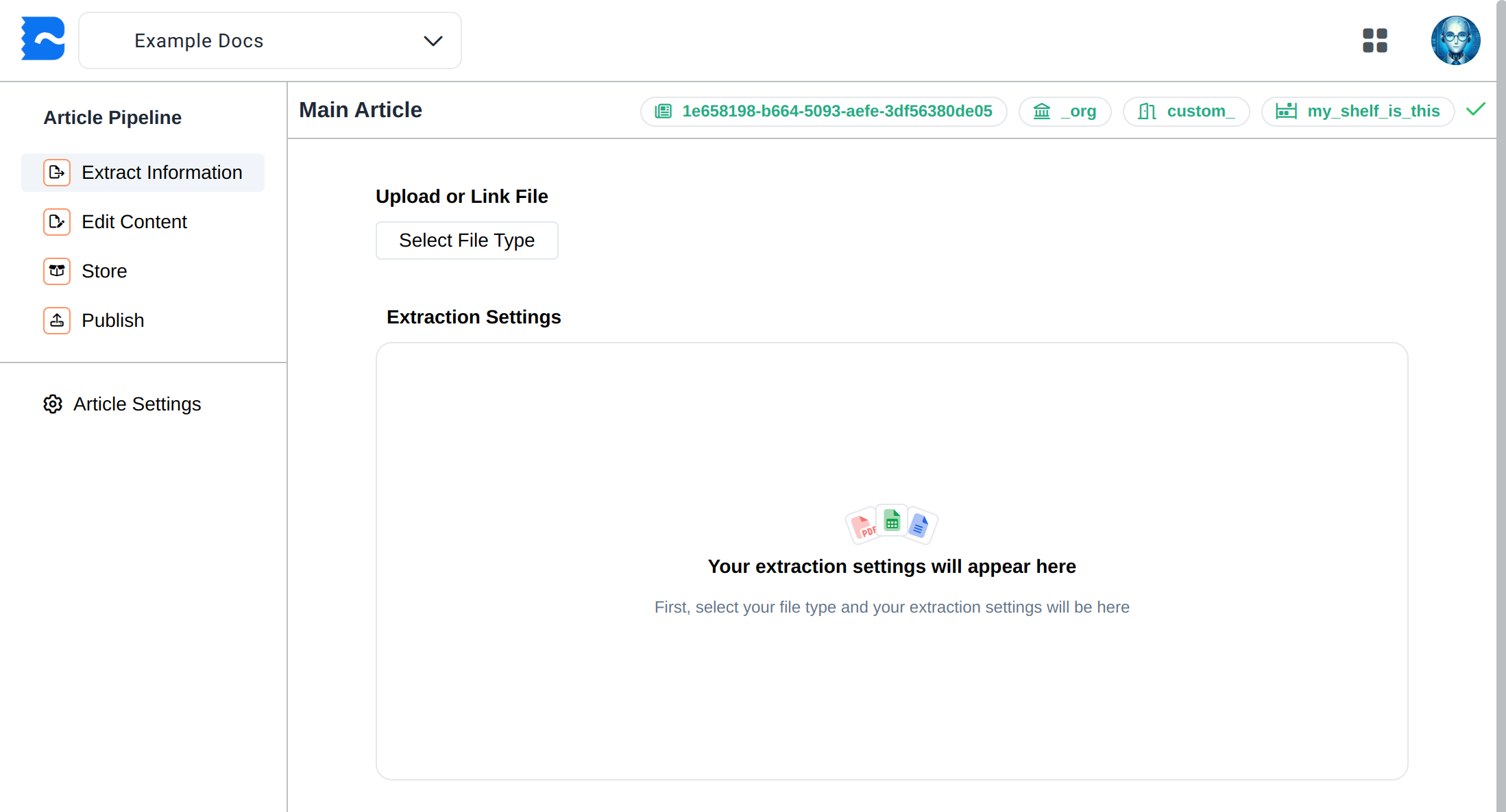Open the Publish step

click(x=113, y=321)
